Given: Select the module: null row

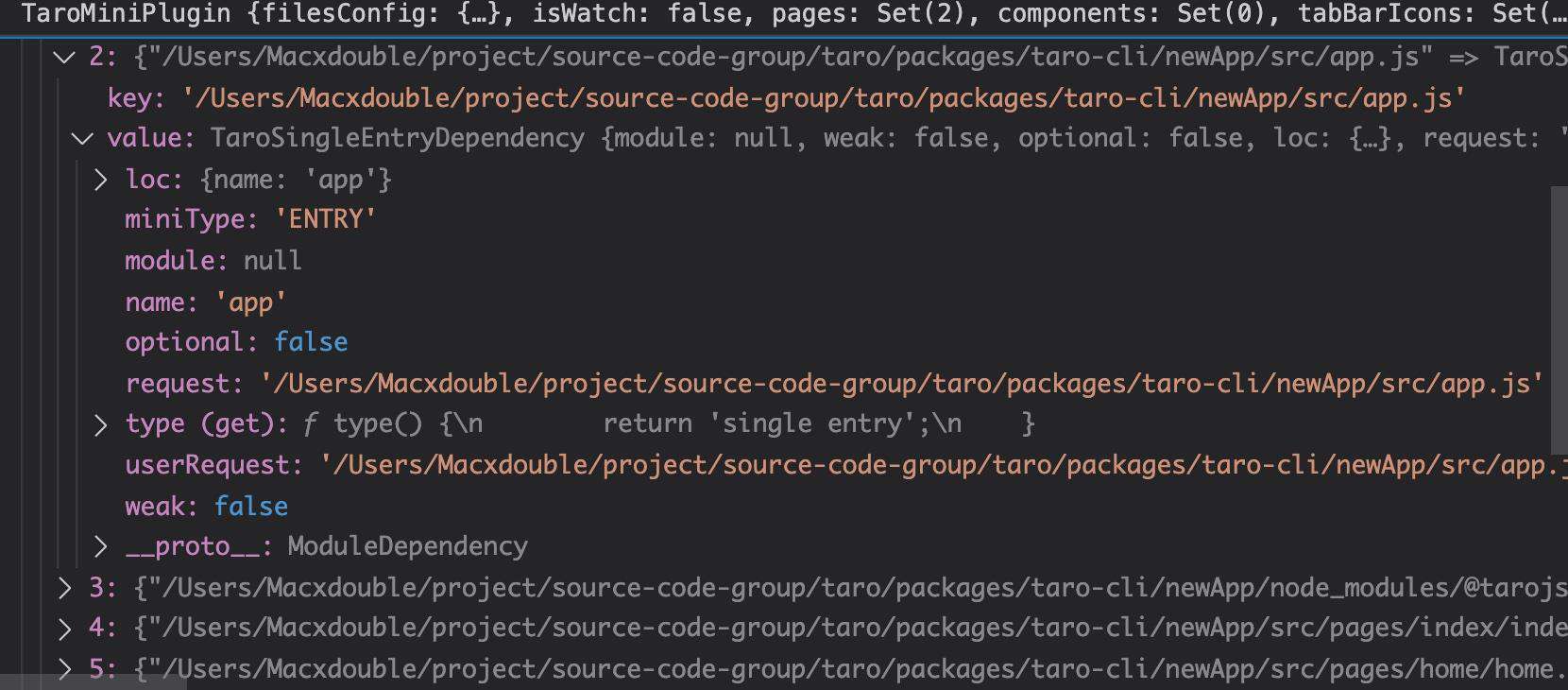Looking at the screenshot, I should [213, 261].
